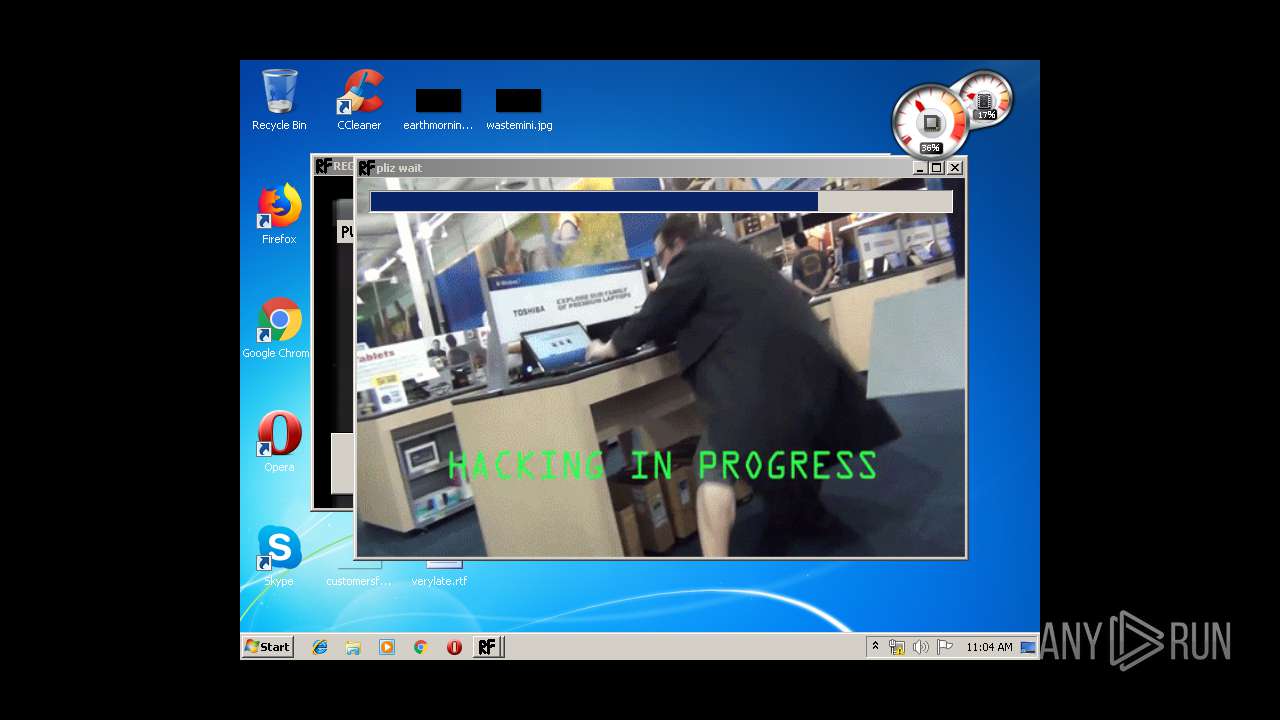Screen dimensions: 1280x720
Task: Select the earthmornin... desktop file
Action: (438, 109)
